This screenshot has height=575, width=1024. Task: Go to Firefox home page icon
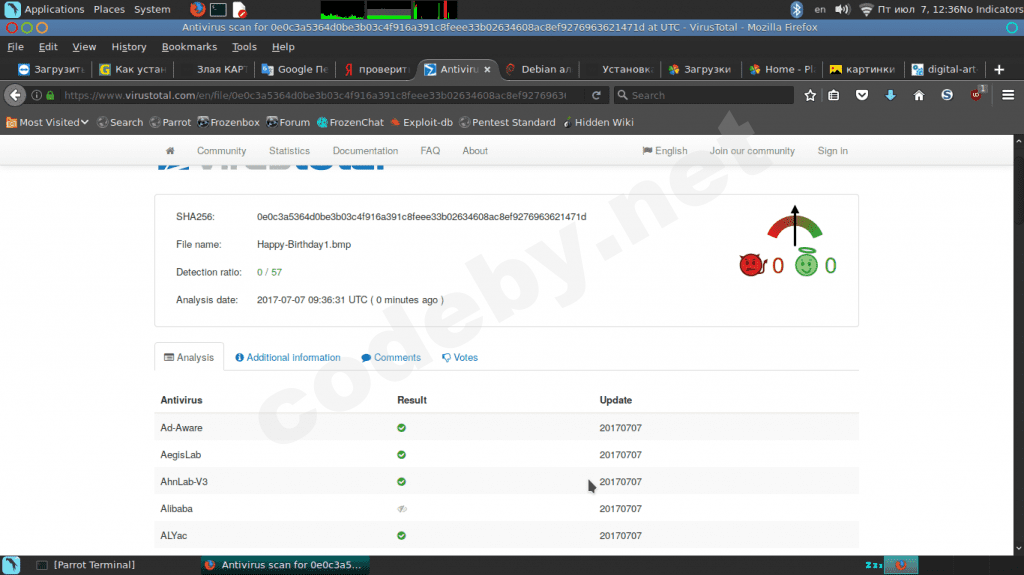[x=919, y=95]
